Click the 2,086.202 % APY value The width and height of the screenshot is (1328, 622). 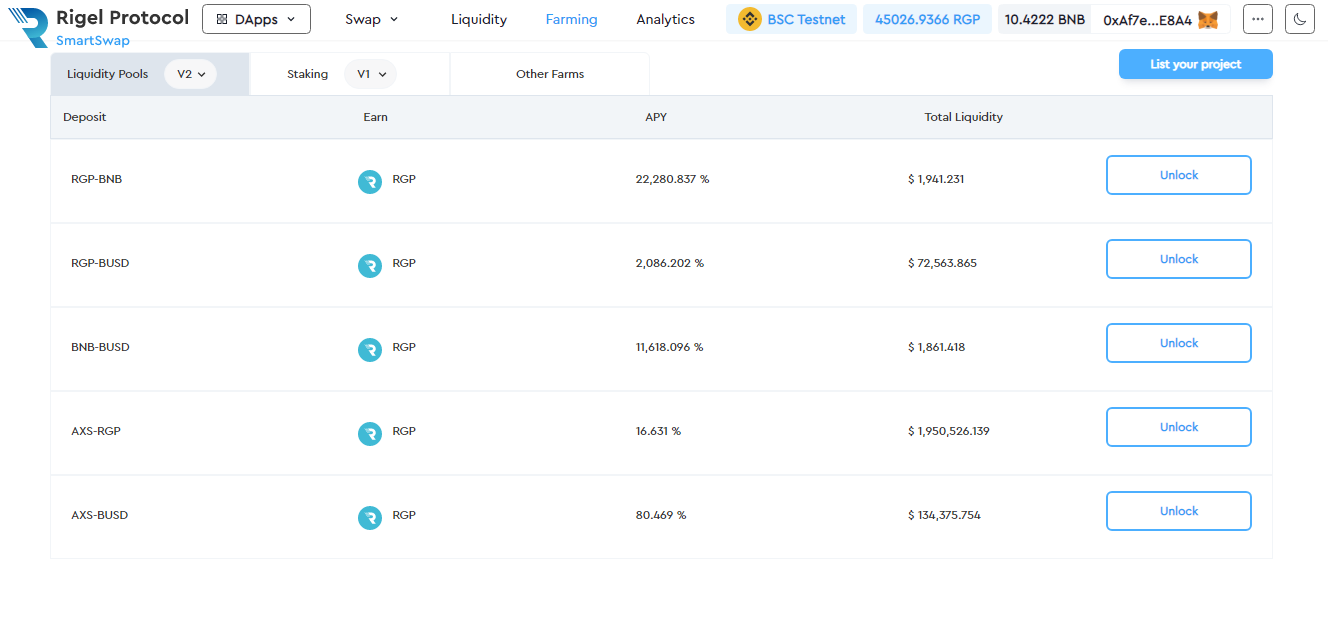point(670,263)
